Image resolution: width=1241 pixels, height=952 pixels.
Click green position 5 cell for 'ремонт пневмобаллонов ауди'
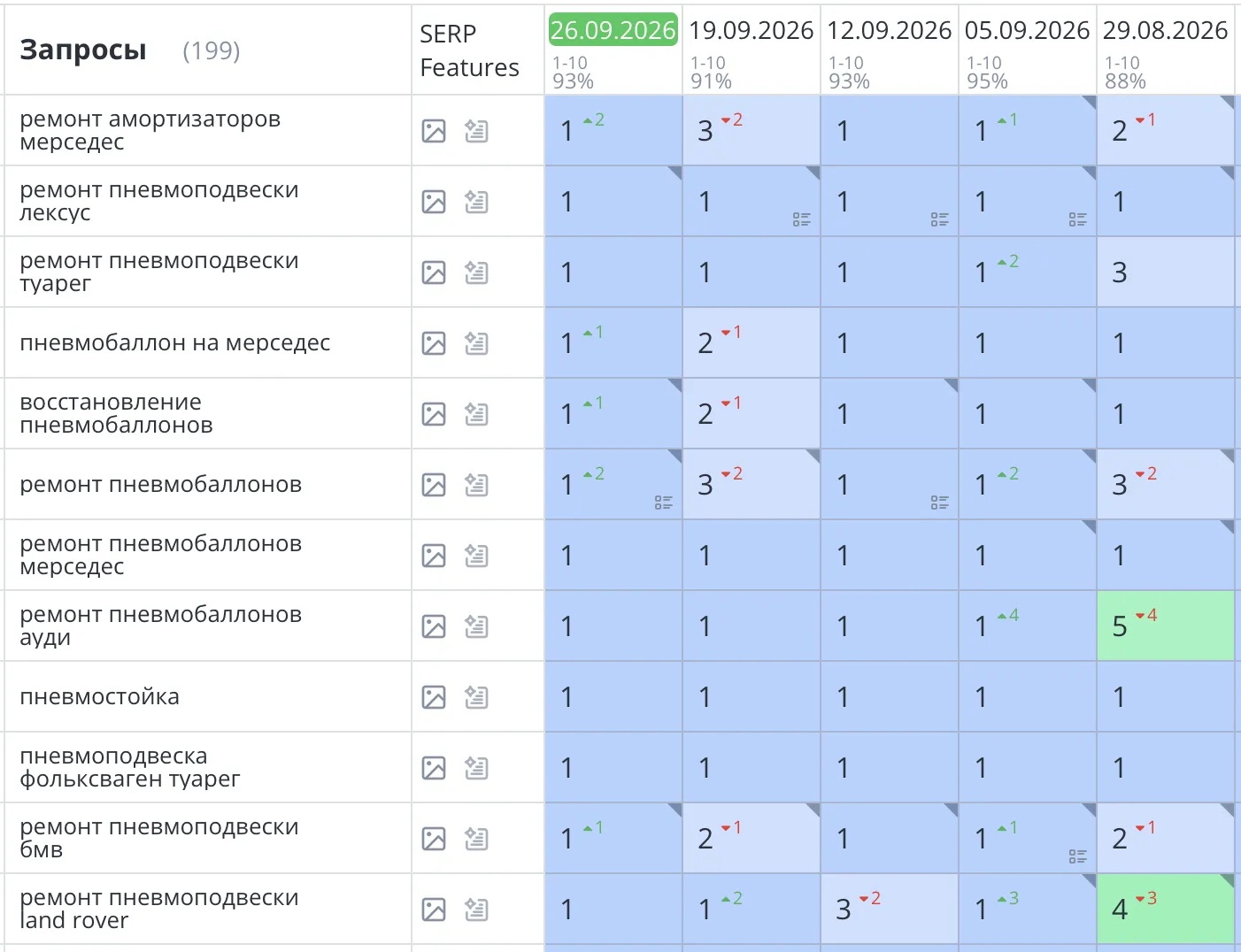click(x=1166, y=626)
